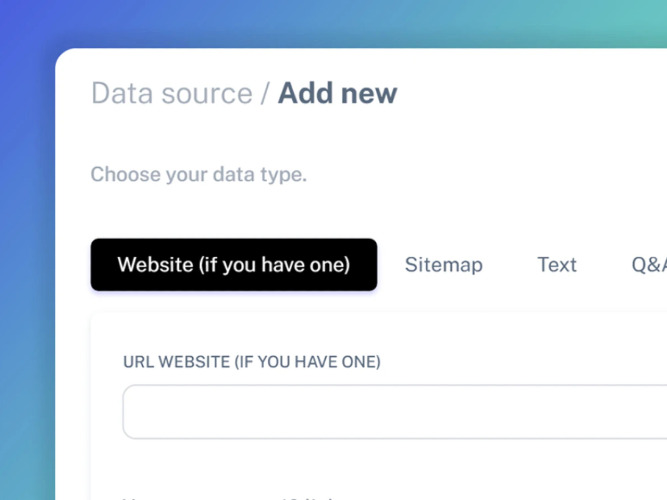Click the 'URL WEBSITE (IF YOU HAVE ONE)' label
Screen dimensions: 667x500
pos(251,362)
